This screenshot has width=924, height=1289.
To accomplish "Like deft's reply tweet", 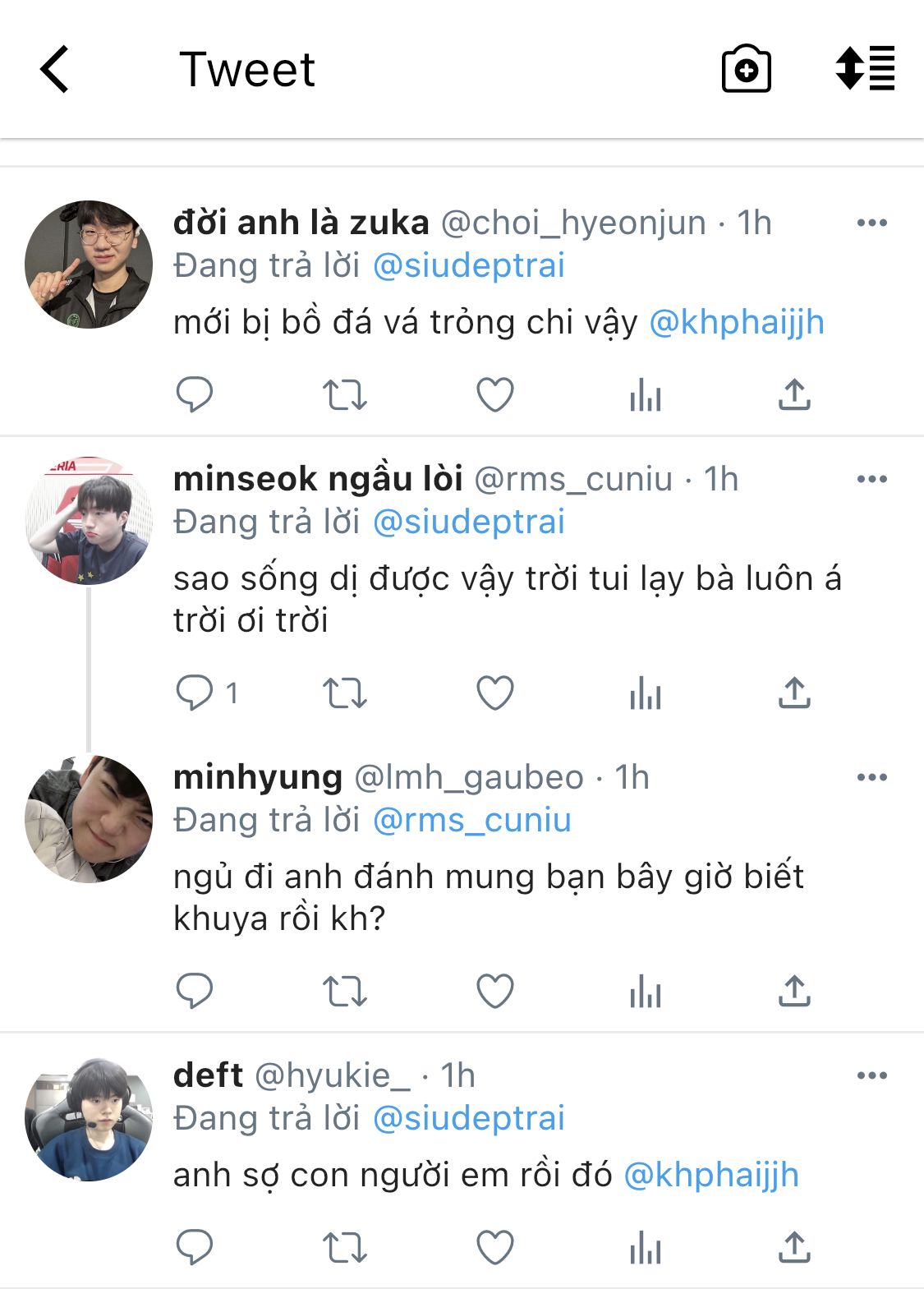I will pyautogui.click(x=495, y=1248).
